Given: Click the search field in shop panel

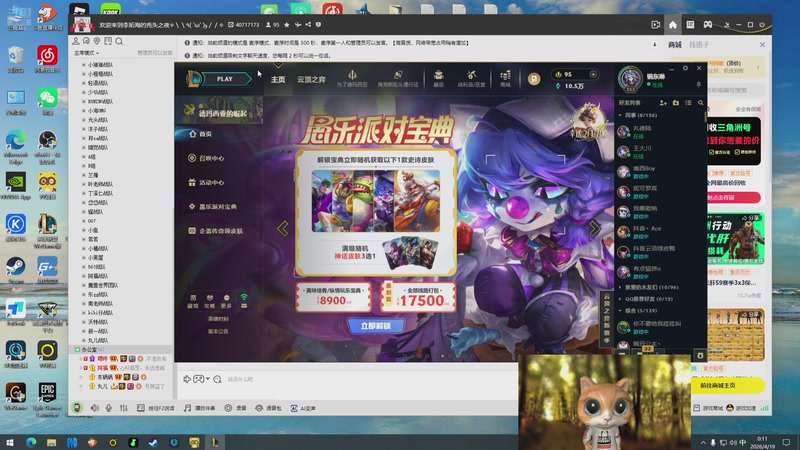Looking at the screenshot, I should pos(735,90).
